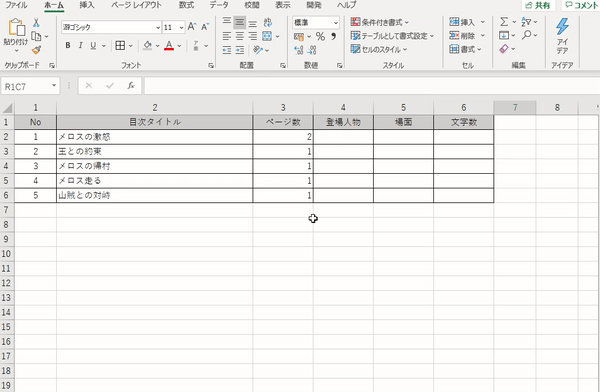The image size is (600, 392).
Task: Click the Select All corner triangle
Action: tap(7, 108)
